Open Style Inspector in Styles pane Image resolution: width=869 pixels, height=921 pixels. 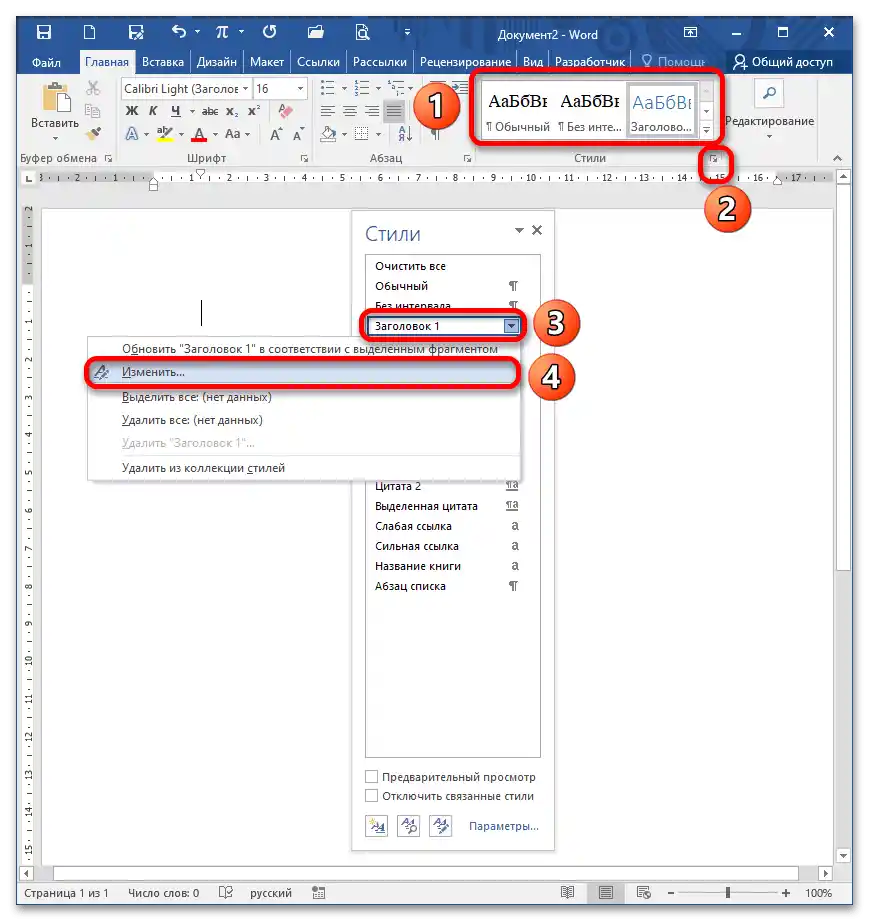408,826
